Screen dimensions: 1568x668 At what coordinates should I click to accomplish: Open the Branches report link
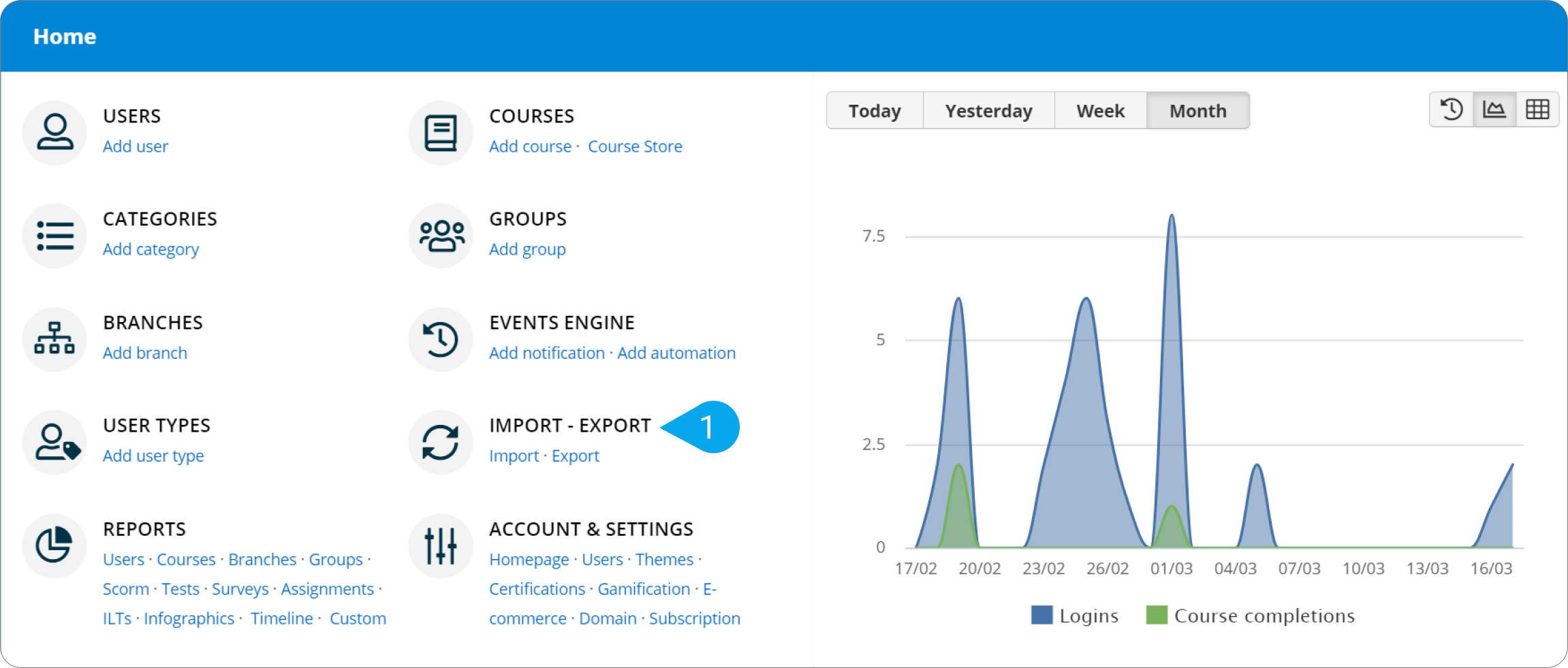[262, 559]
